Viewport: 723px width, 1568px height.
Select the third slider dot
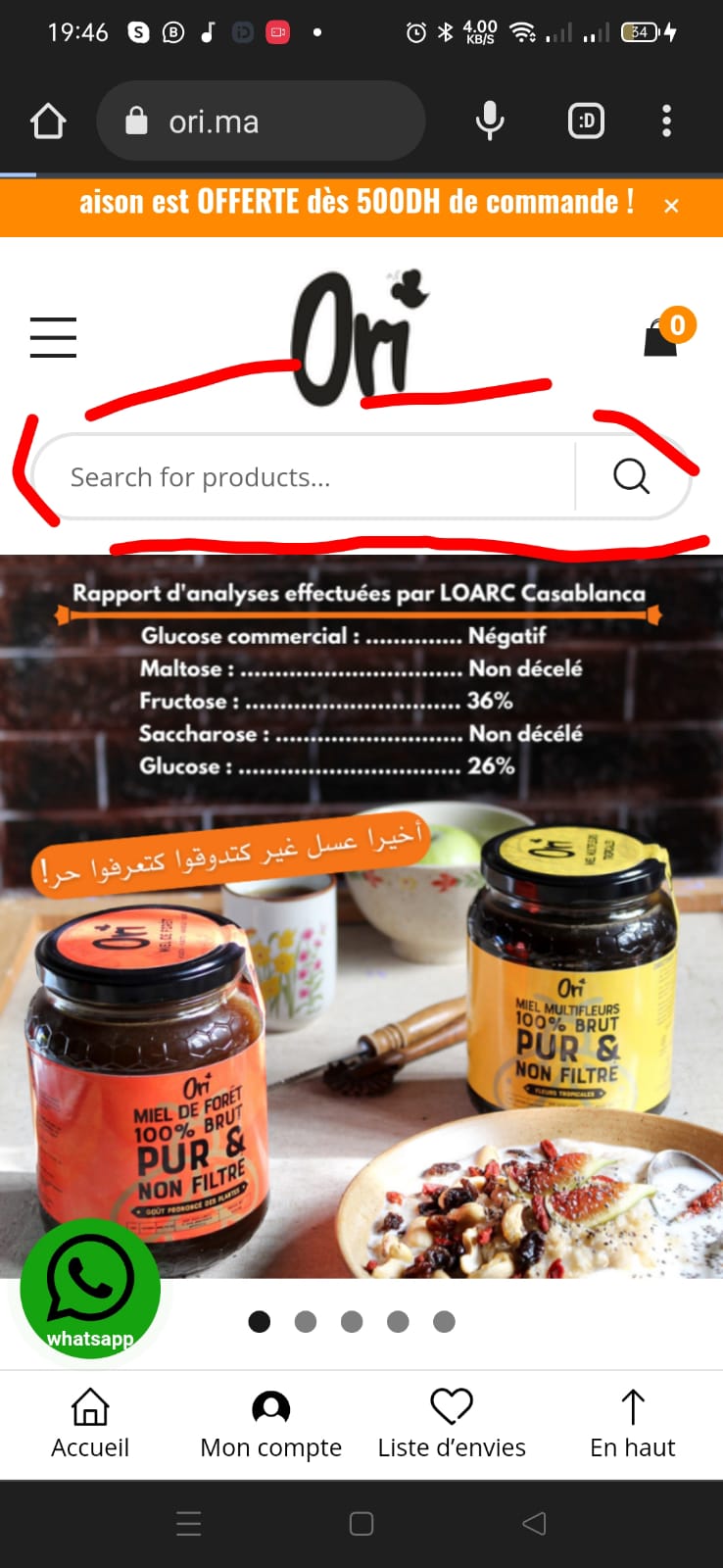click(x=352, y=1322)
